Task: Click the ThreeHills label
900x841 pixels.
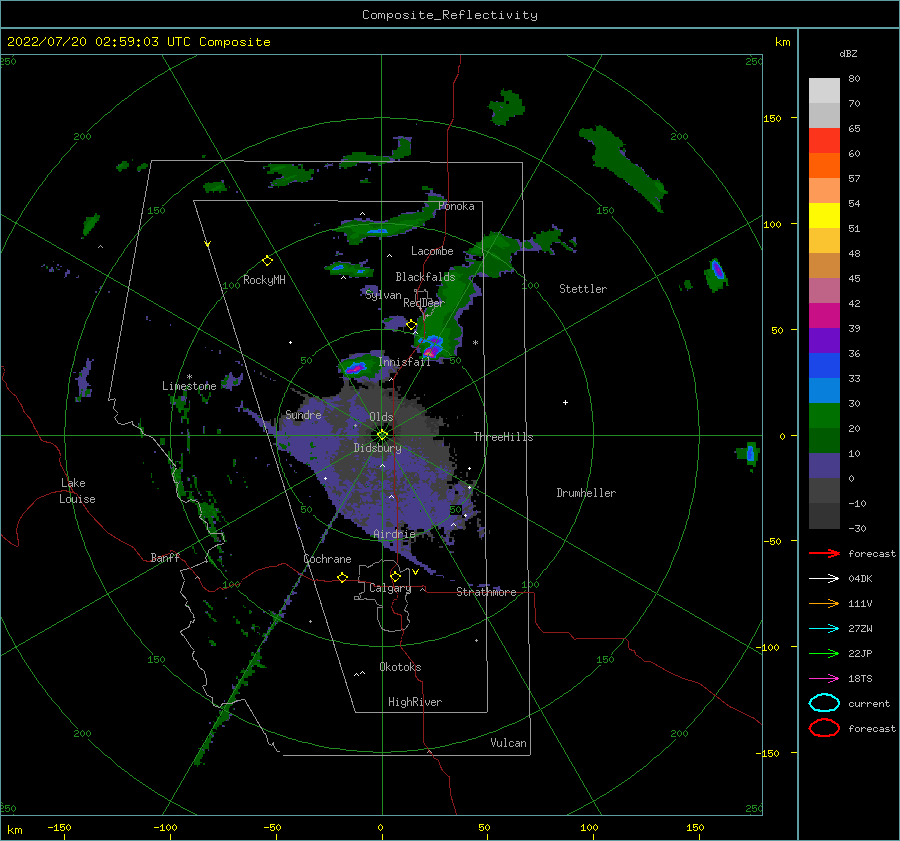Action: pos(503,437)
